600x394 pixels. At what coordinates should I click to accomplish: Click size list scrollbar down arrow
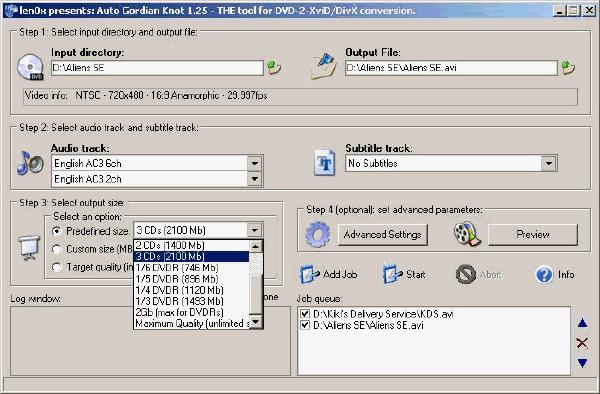coord(256,322)
